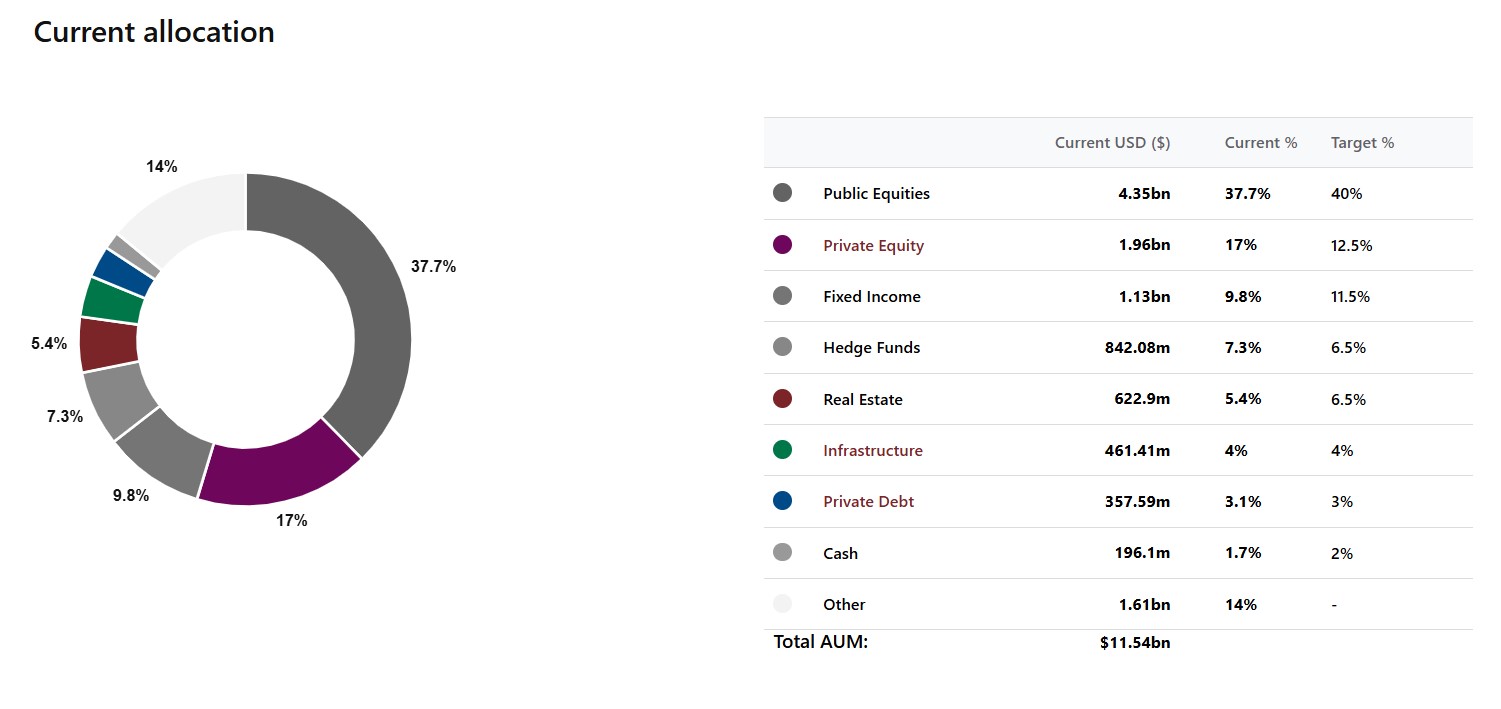Click the Current USD ($) column header
This screenshot has width=1501, height=709.
click(x=1112, y=143)
